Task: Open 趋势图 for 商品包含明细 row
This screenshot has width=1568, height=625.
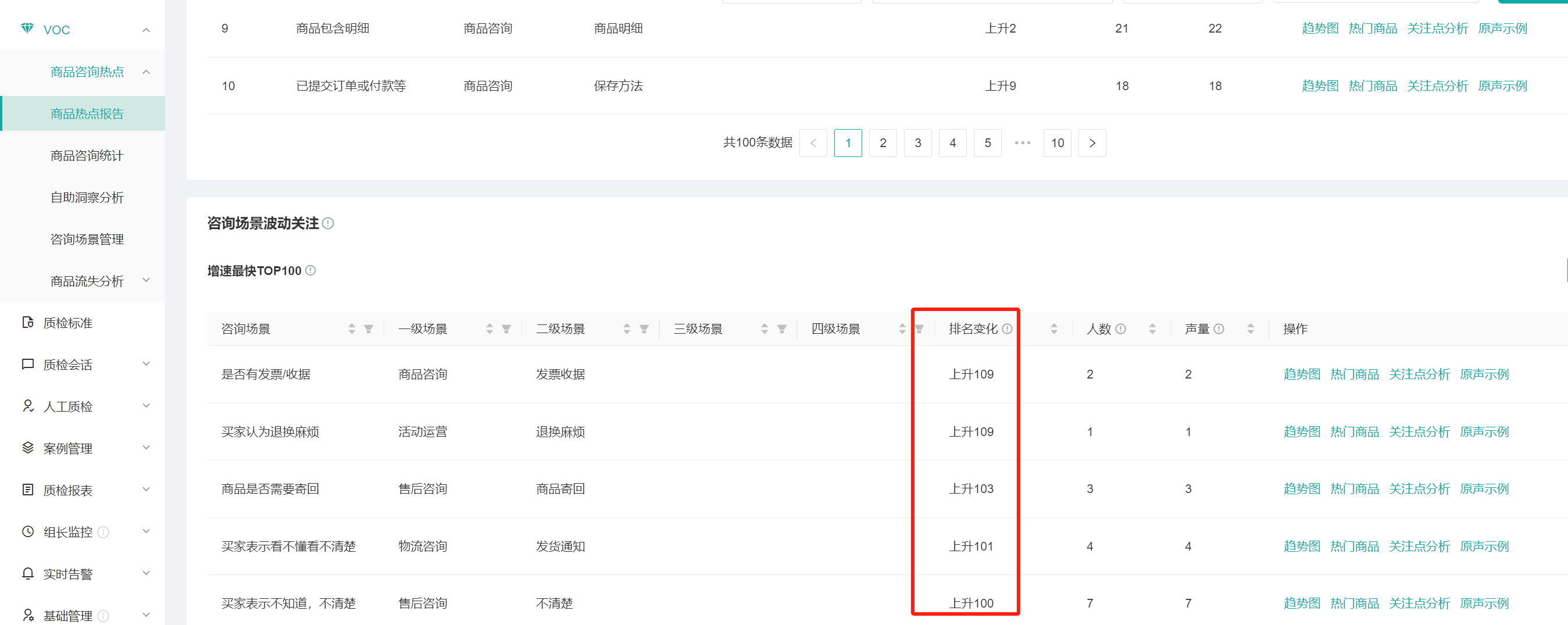Action: click(x=1320, y=28)
